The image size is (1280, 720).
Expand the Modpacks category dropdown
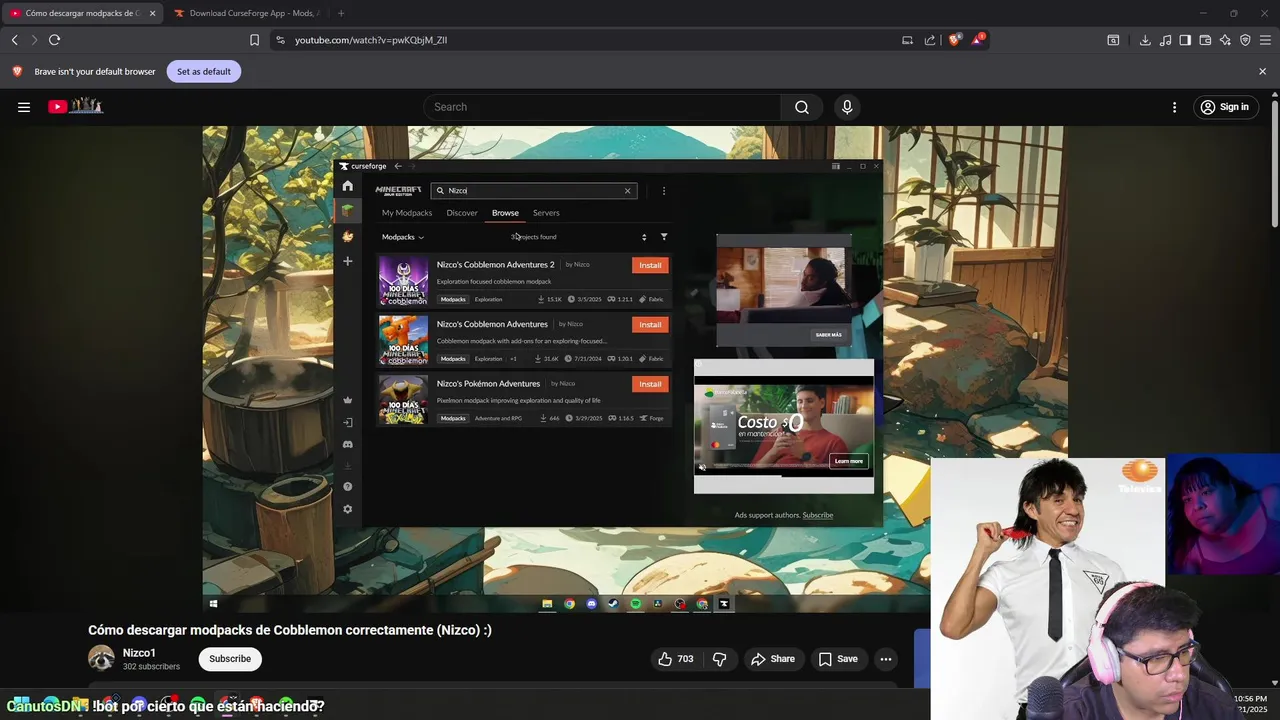click(403, 237)
